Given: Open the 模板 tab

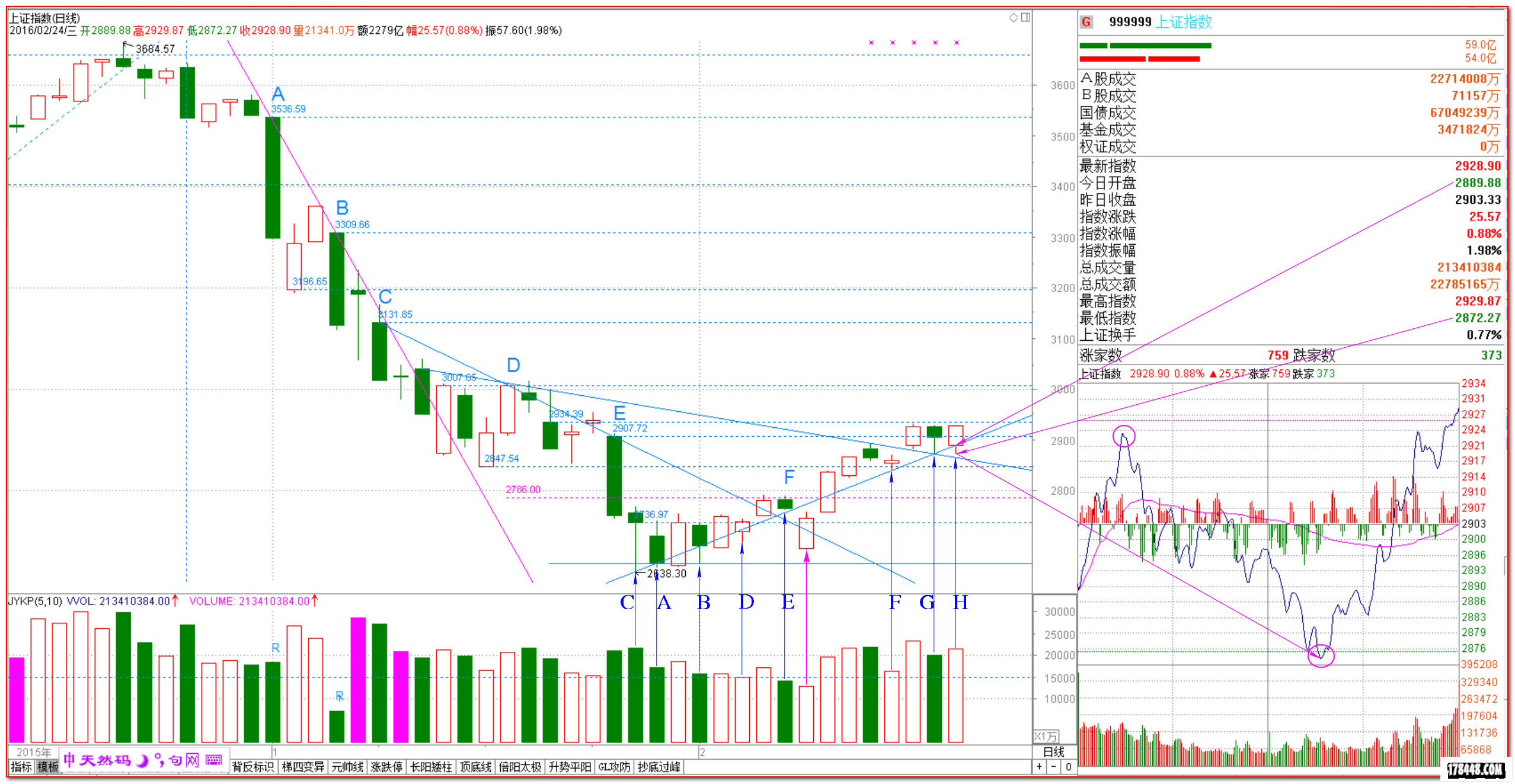Looking at the screenshot, I should pos(47,766).
